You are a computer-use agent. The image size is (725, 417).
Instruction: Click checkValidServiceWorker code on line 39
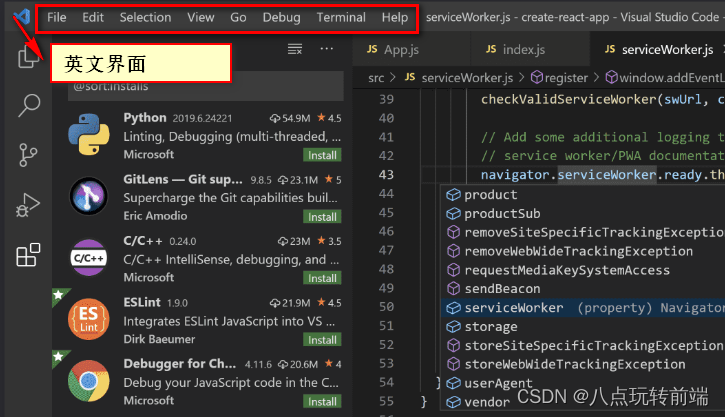click(569, 99)
